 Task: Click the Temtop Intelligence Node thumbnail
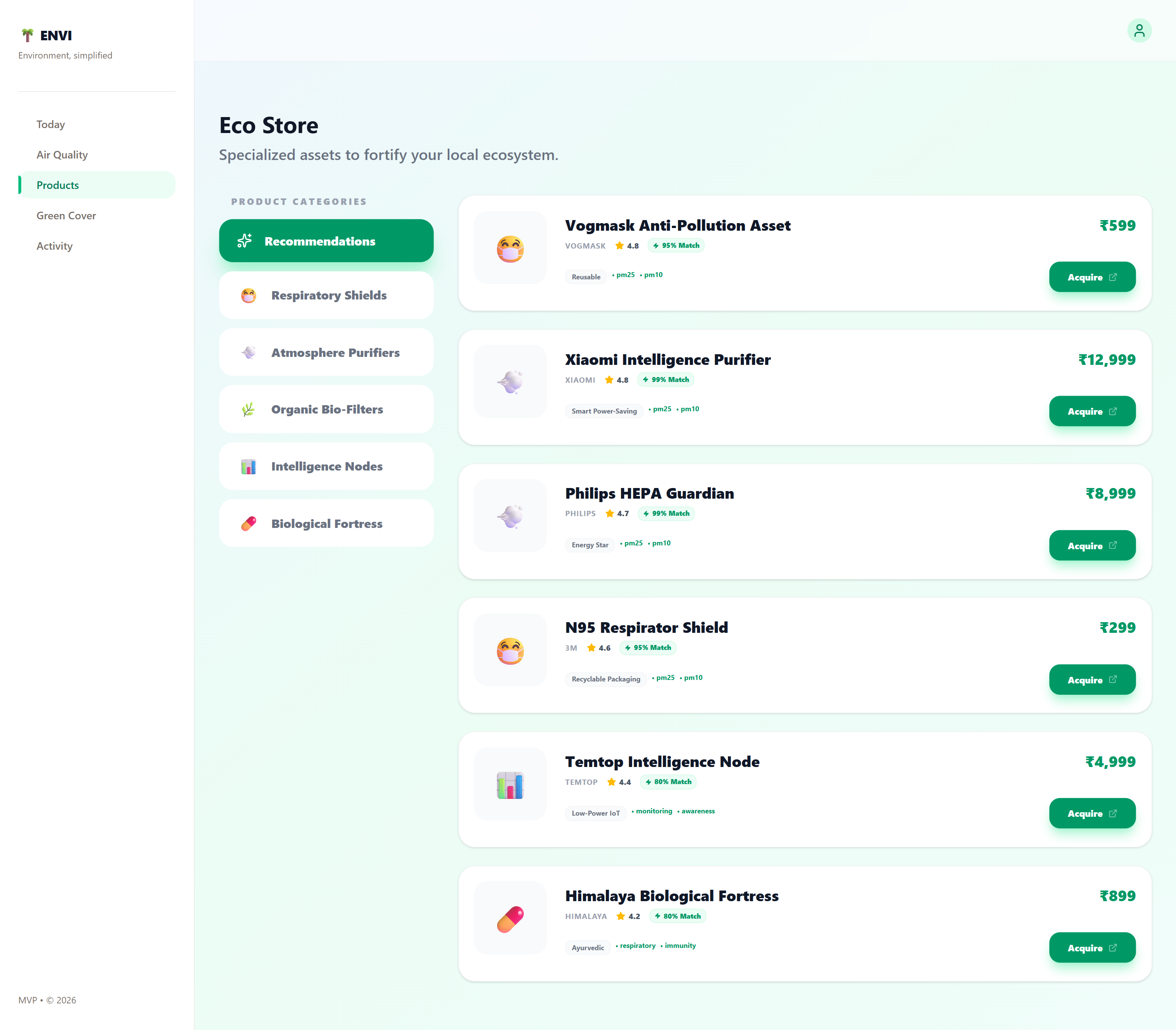coord(510,784)
